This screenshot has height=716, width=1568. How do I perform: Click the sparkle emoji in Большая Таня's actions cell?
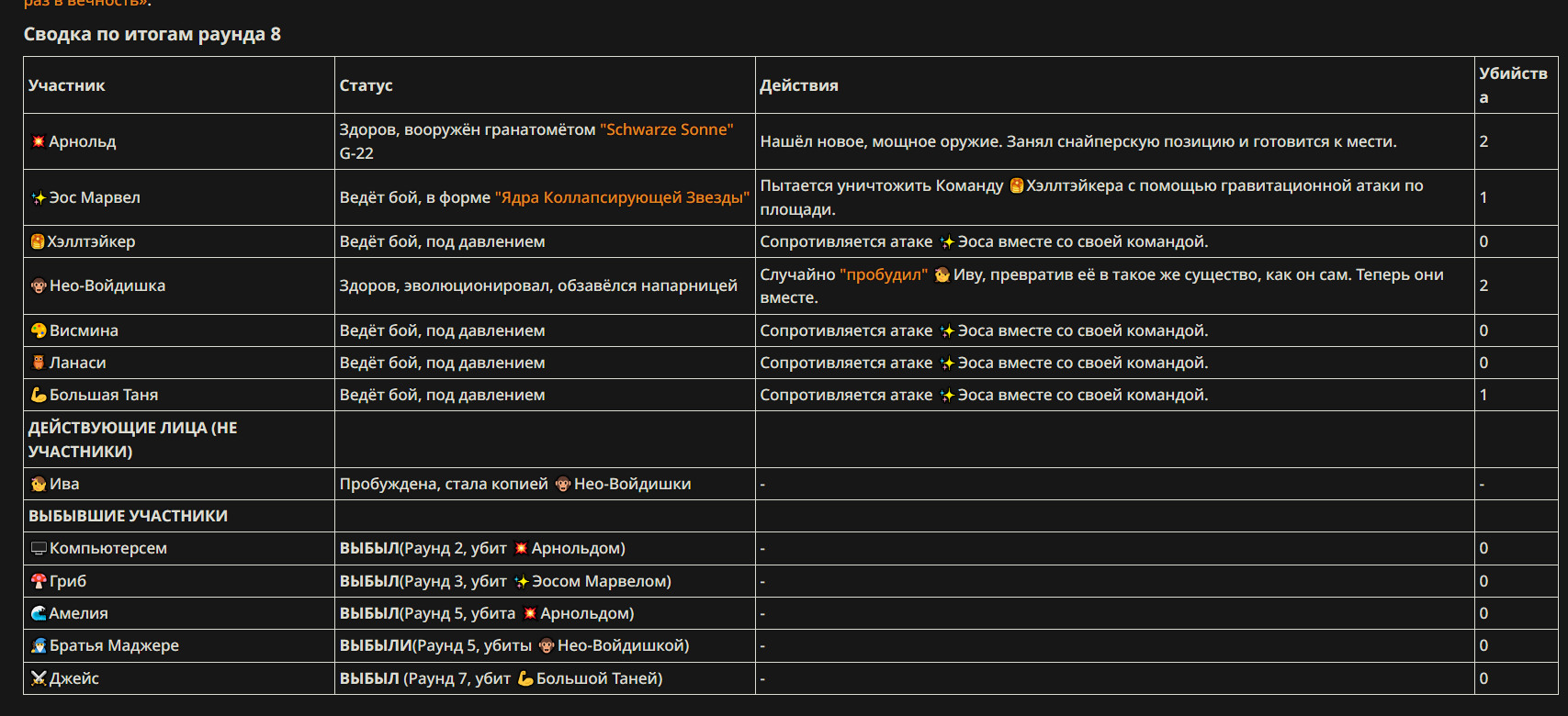[x=947, y=395]
